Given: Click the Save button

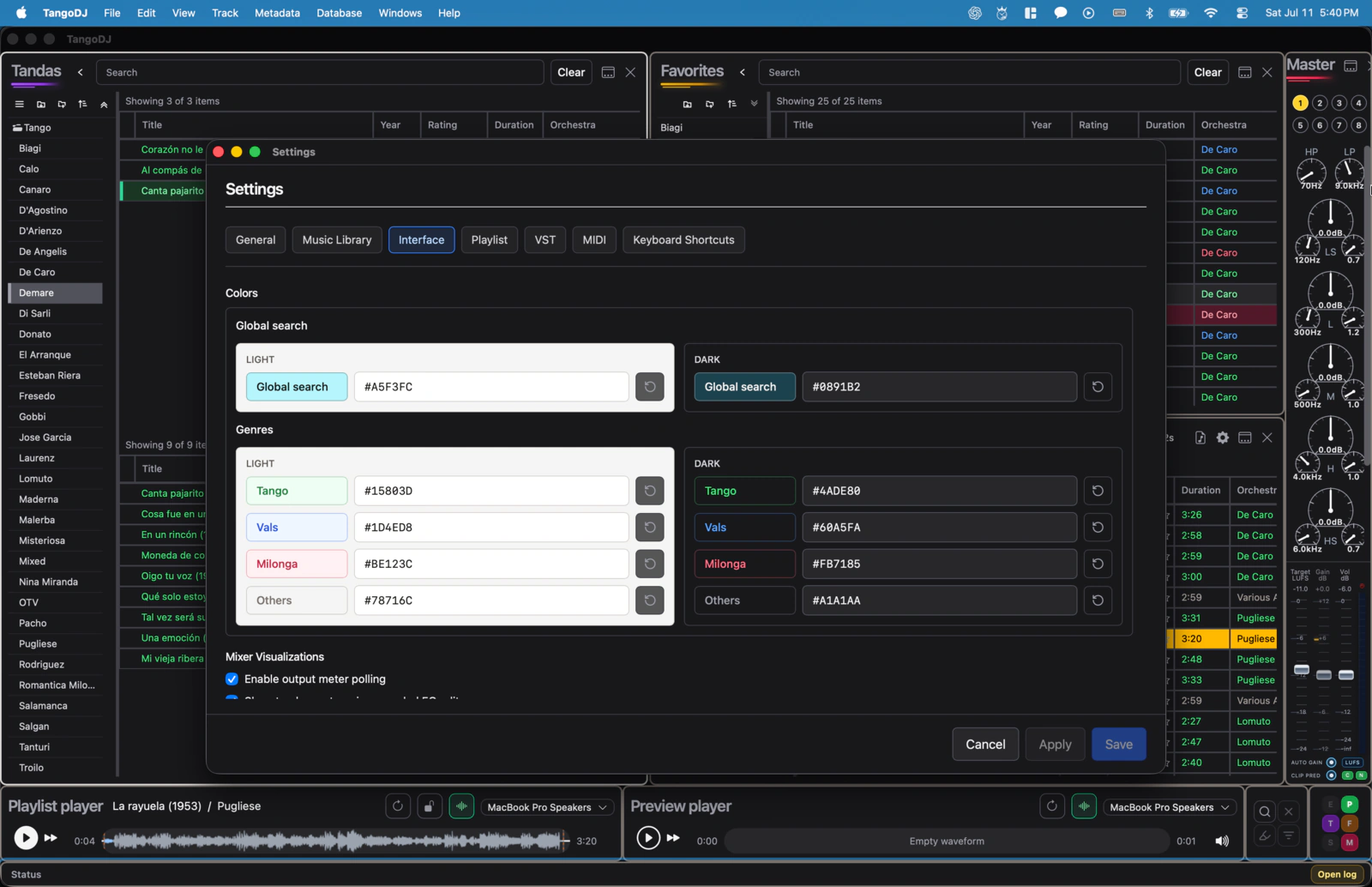Looking at the screenshot, I should (x=1118, y=745).
